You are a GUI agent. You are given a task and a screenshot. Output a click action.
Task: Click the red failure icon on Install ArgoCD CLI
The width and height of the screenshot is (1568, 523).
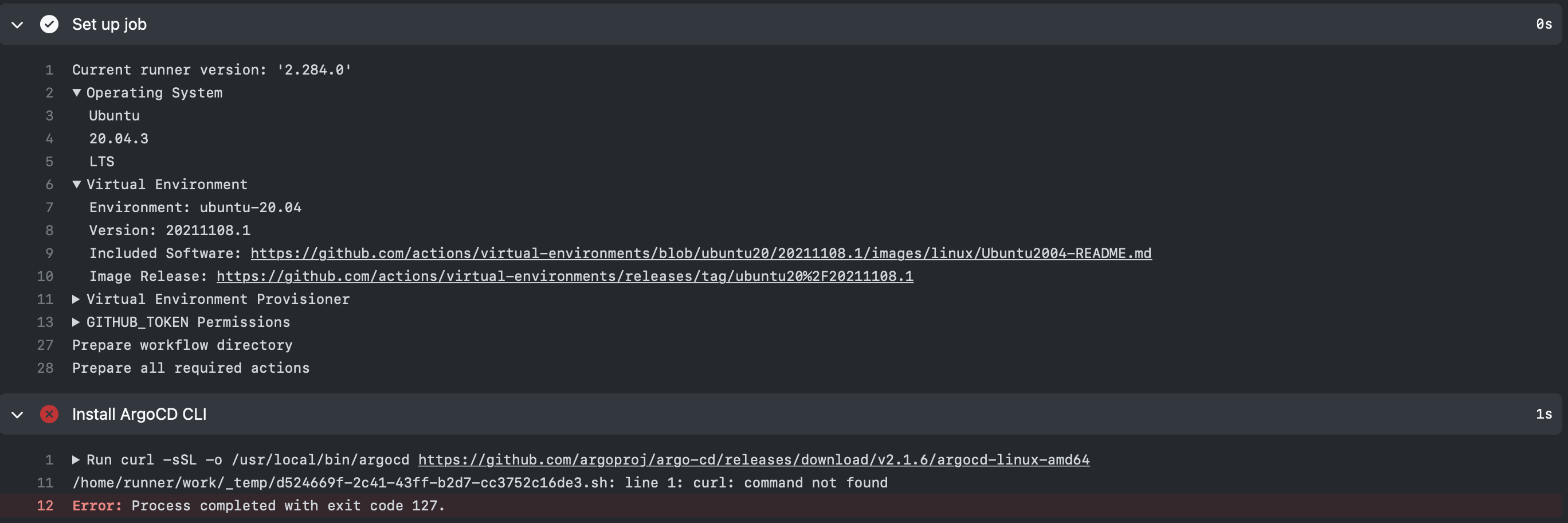click(49, 414)
